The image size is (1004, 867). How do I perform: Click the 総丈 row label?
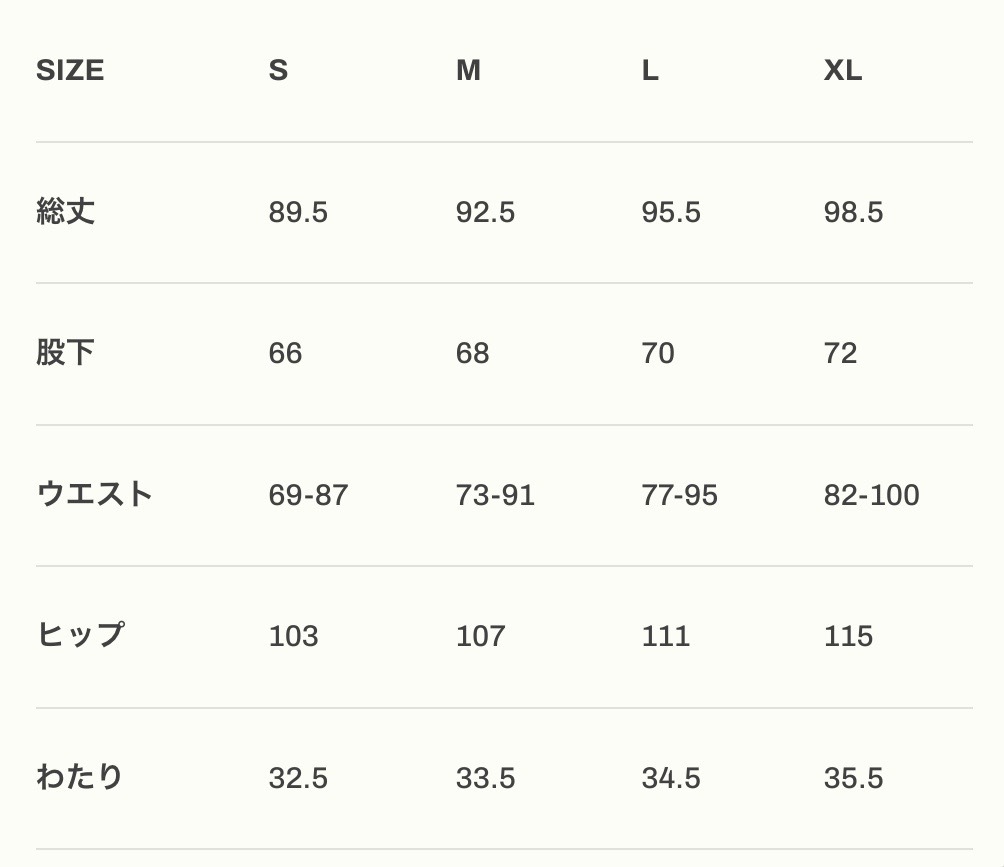point(66,212)
